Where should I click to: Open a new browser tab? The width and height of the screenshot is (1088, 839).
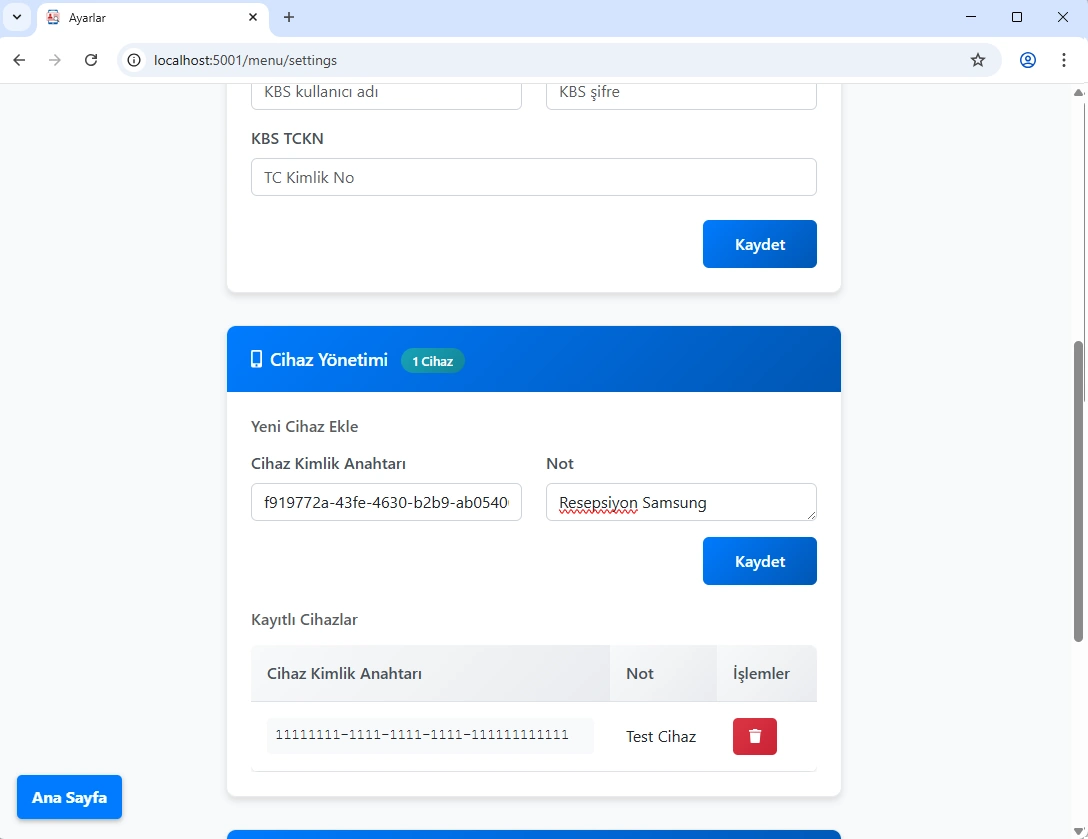click(x=289, y=17)
